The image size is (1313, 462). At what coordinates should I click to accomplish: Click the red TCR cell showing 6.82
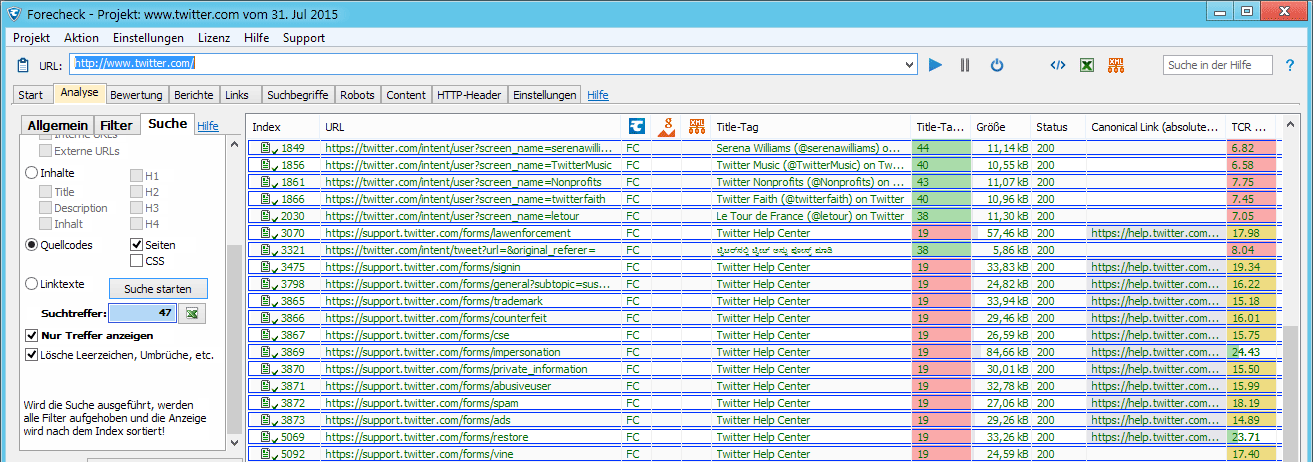coord(1253,147)
